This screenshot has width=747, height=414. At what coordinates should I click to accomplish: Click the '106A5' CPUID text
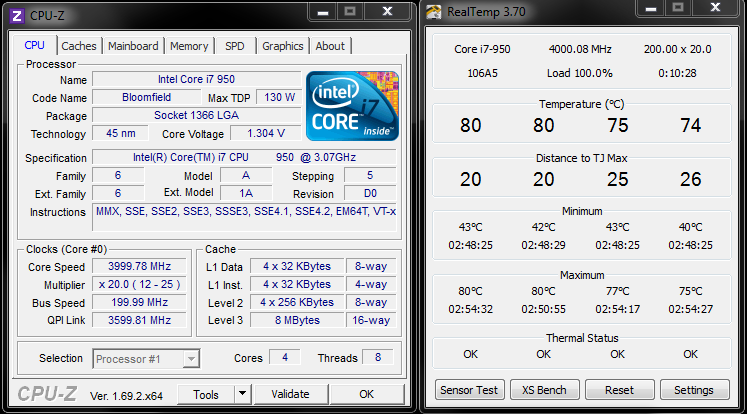pyautogui.click(x=482, y=73)
